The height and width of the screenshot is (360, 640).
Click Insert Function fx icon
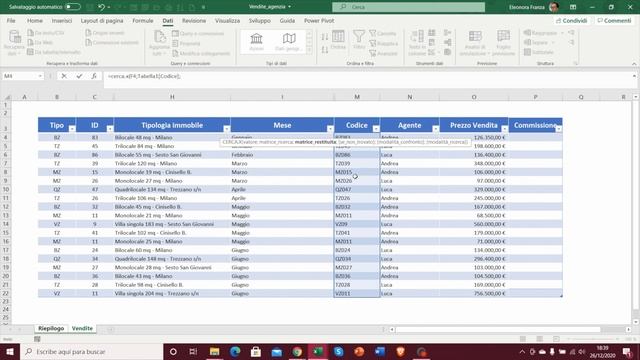pos(94,76)
